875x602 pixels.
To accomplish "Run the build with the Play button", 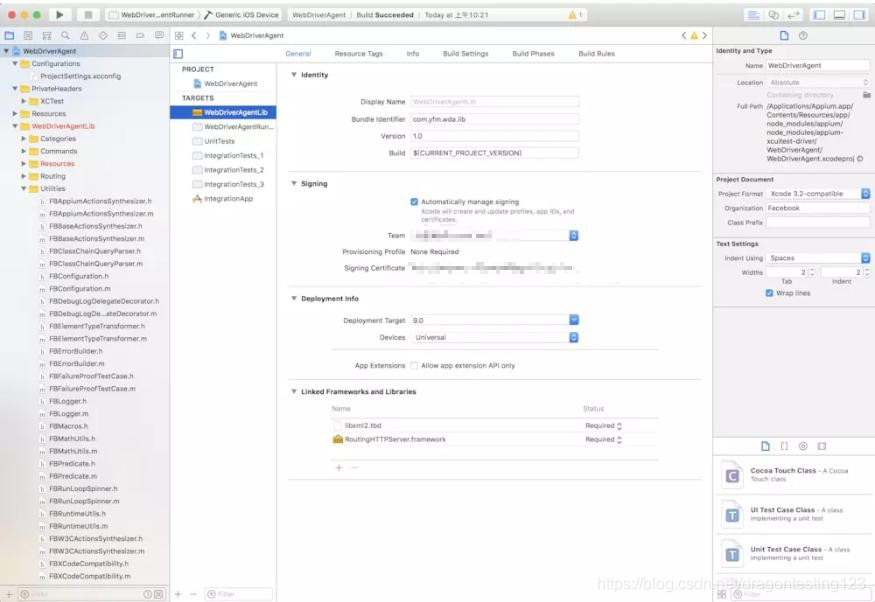I will [x=60, y=15].
